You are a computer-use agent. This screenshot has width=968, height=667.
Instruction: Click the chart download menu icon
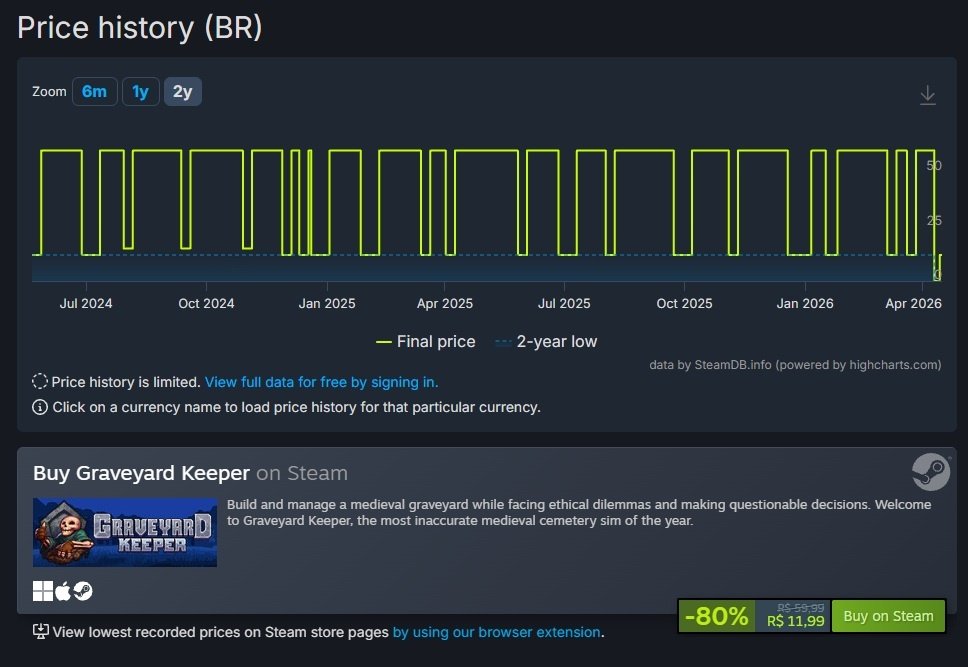(x=927, y=95)
